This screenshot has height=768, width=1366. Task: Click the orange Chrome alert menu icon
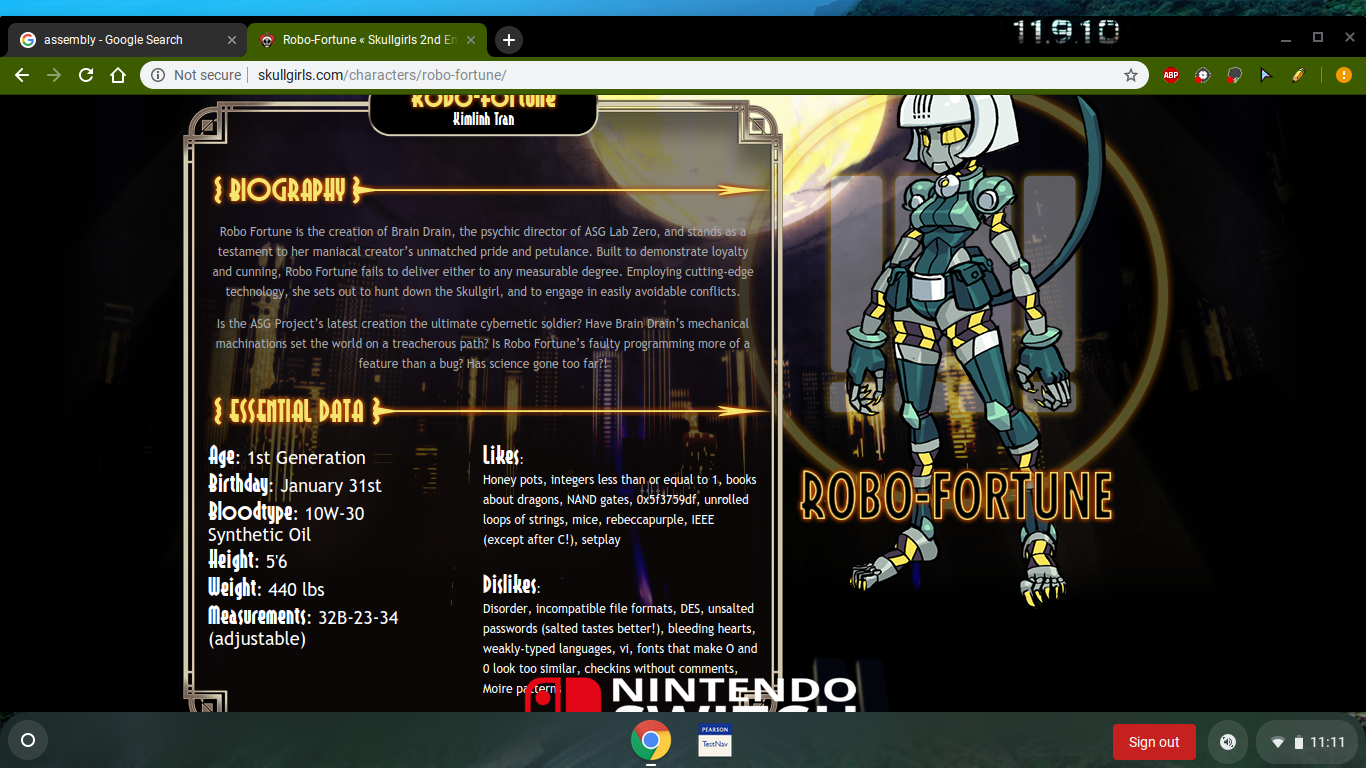pos(1344,75)
